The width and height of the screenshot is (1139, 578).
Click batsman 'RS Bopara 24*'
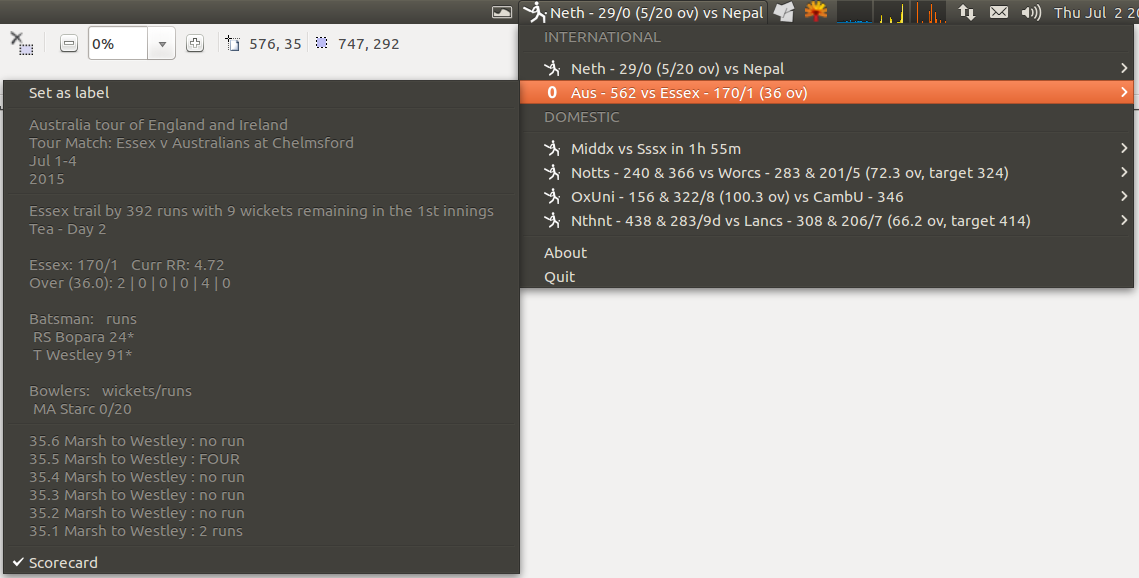pos(84,337)
